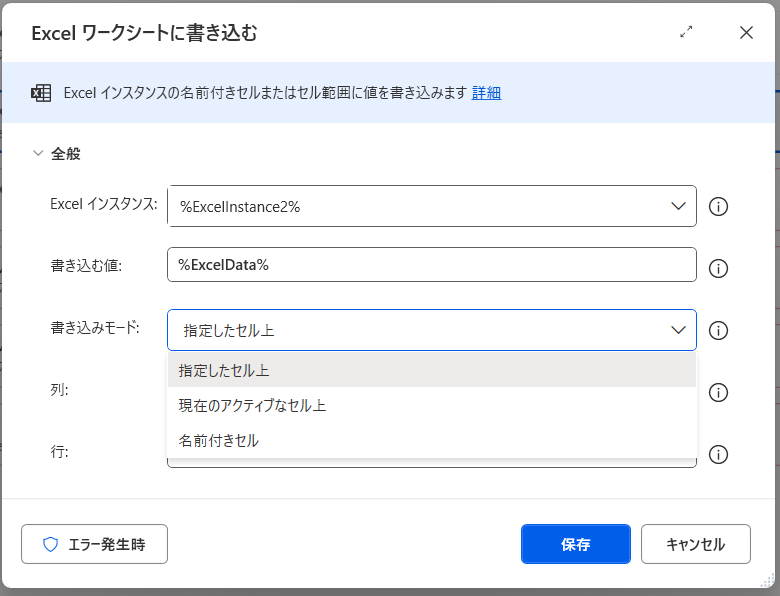Close the Excel write dialog with X
780x596 pixels.
746,32
